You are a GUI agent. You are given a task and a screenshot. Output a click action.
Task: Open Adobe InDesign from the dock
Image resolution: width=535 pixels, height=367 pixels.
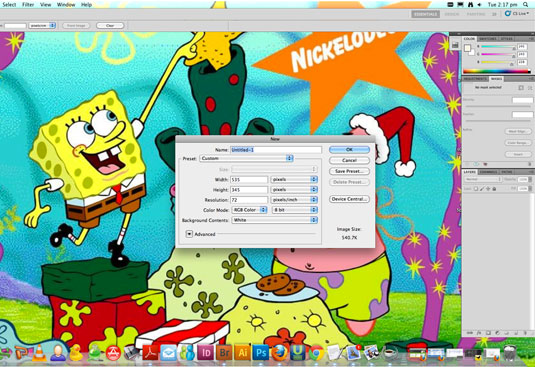pyautogui.click(x=205, y=353)
